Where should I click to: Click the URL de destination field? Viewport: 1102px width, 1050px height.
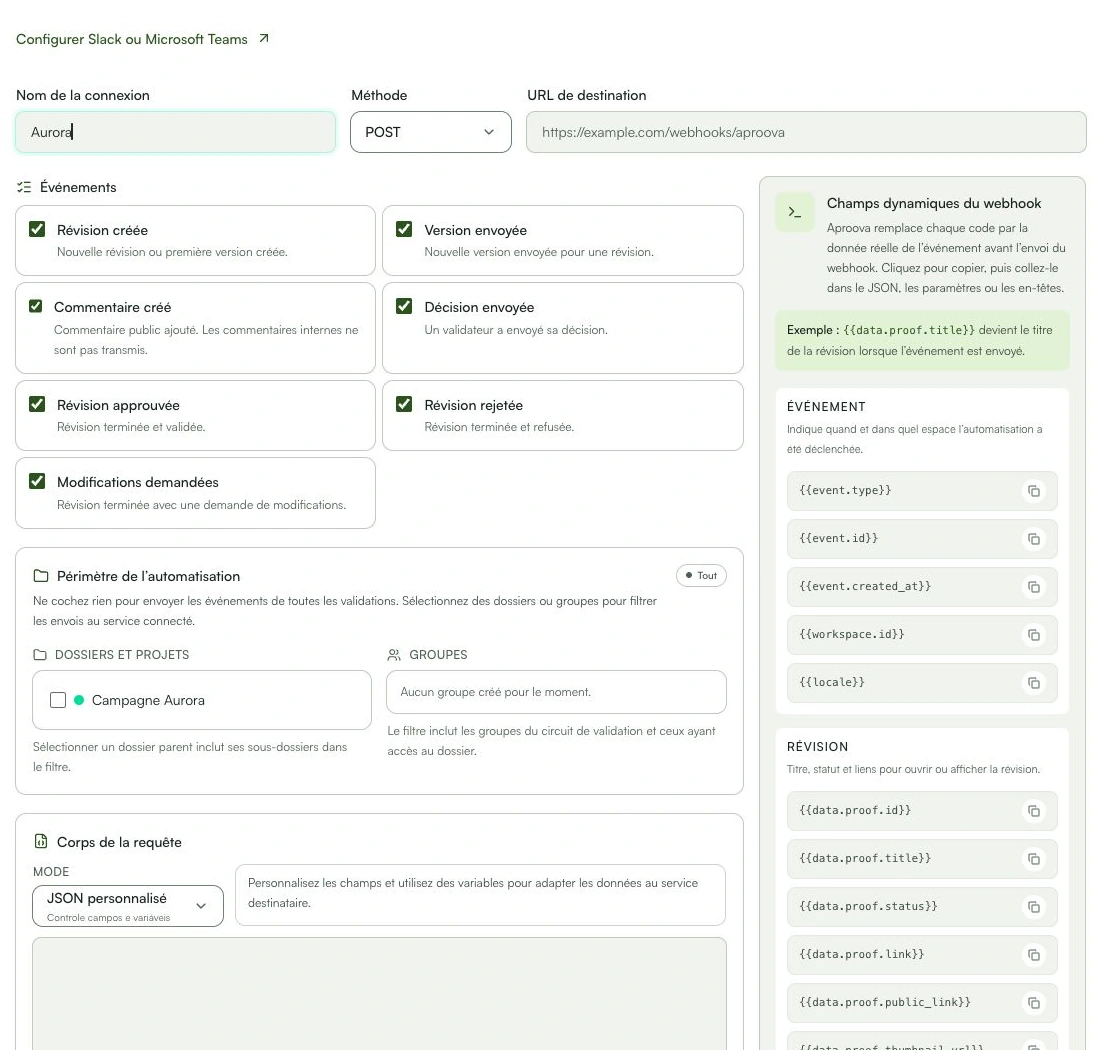tap(806, 132)
